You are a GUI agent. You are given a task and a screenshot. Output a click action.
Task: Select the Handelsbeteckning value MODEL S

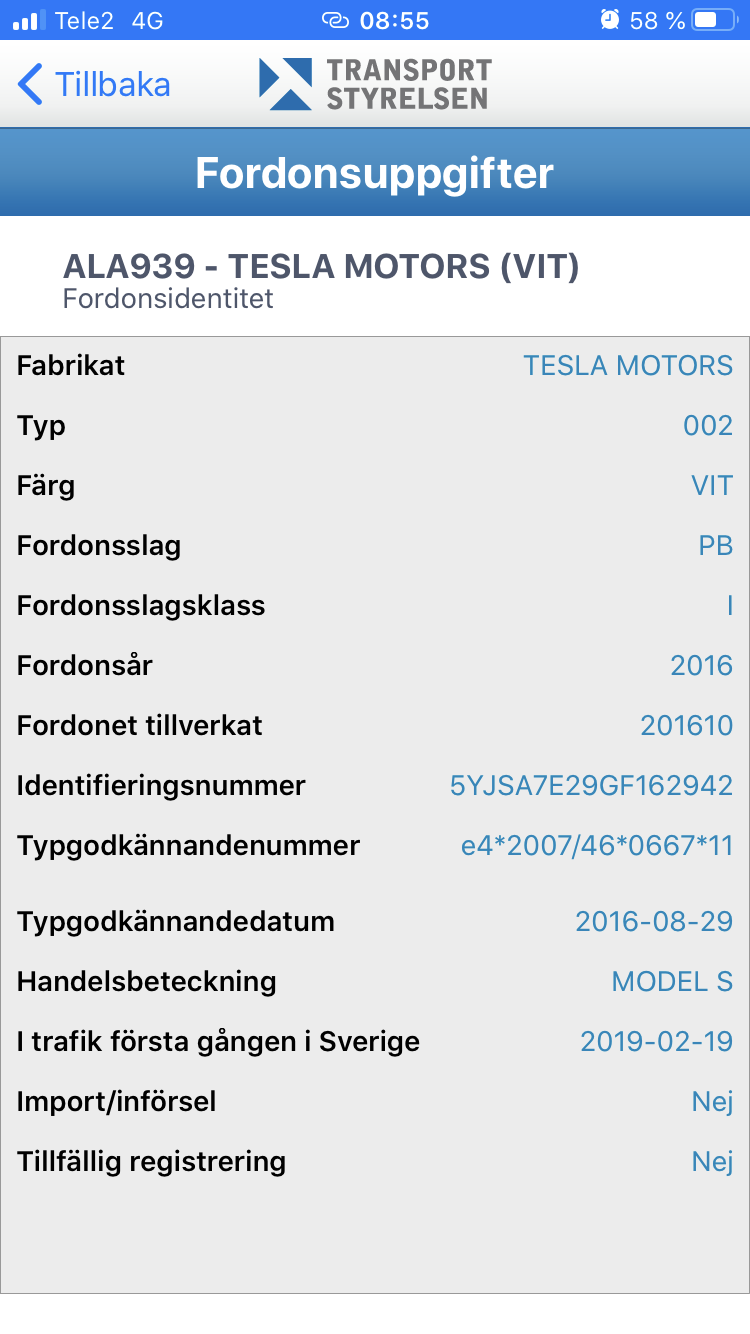672,982
